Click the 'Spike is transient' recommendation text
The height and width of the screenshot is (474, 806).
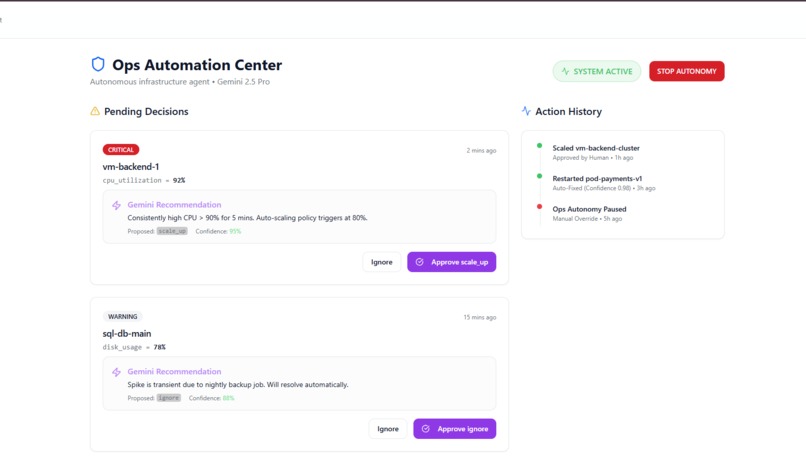point(238,385)
